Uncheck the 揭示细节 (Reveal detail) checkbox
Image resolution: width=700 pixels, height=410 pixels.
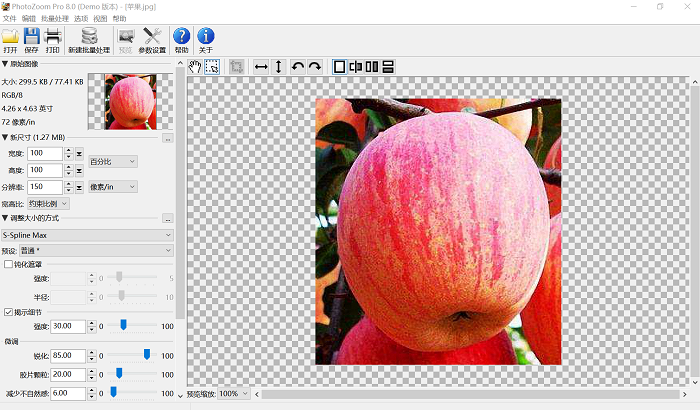coord(9,312)
